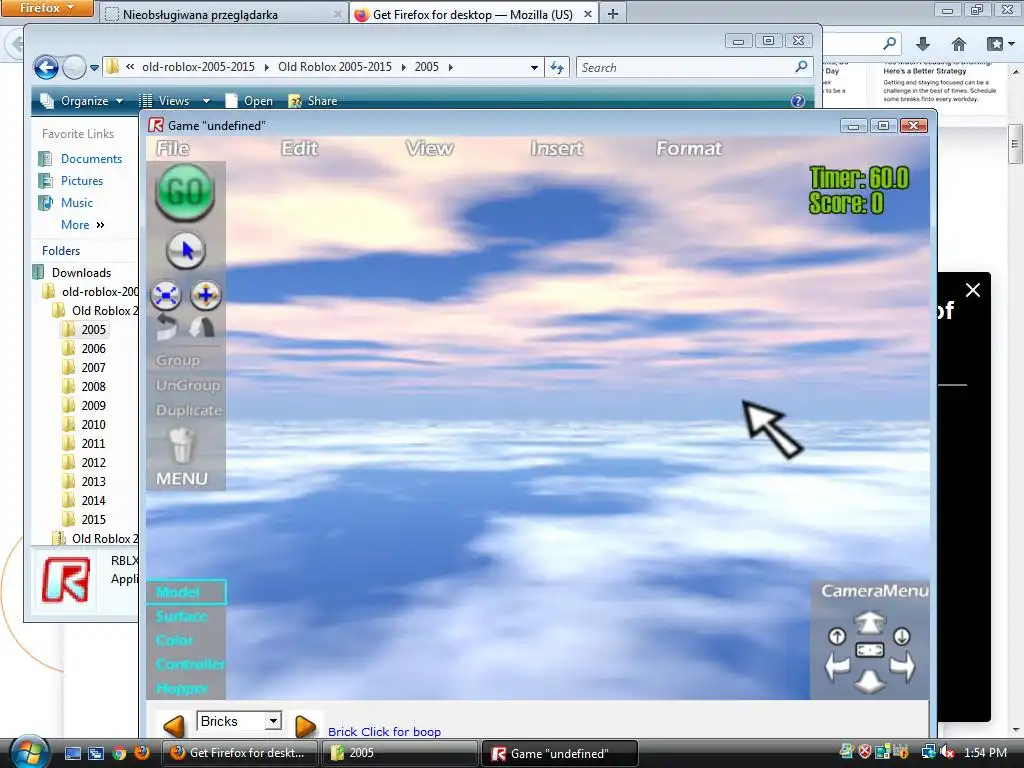
Task: Click the Group button
Action: coord(178,360)
